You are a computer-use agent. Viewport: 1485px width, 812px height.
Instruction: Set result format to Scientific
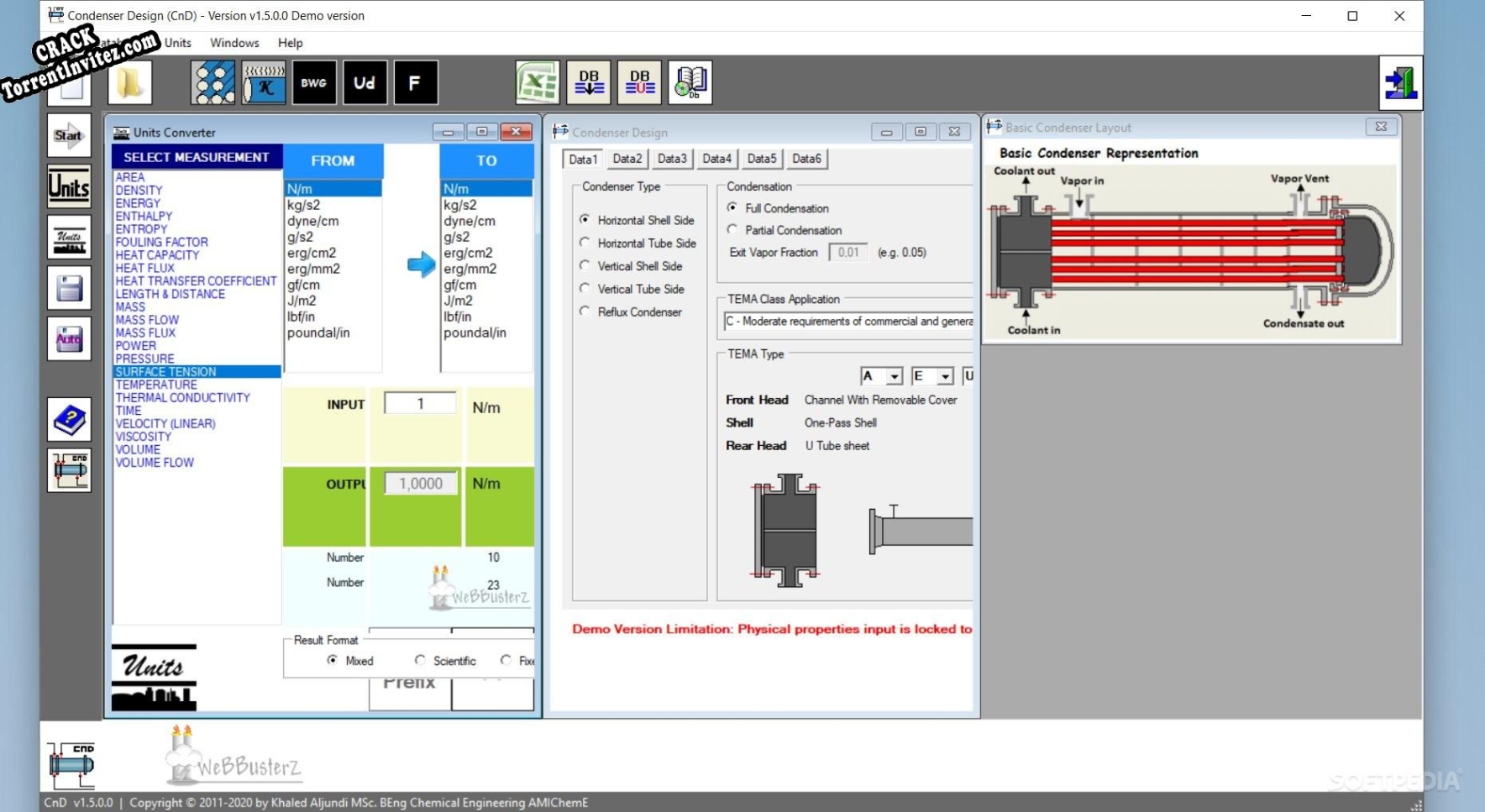tap(420, 660)
